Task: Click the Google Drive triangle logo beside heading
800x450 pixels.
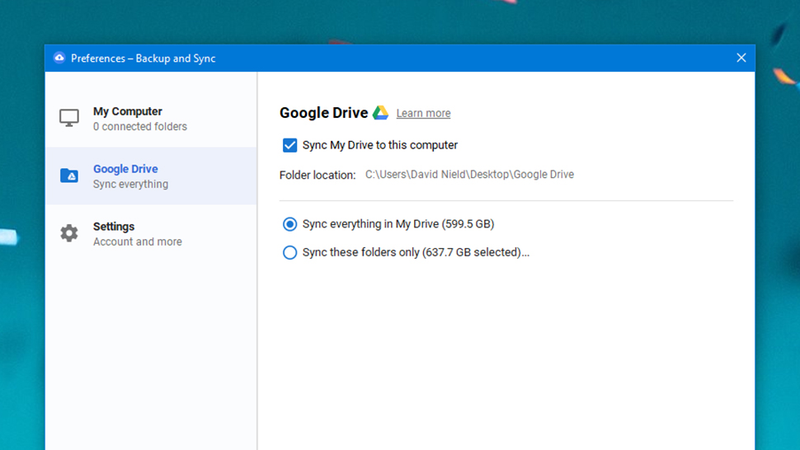Action: [380, 113]
